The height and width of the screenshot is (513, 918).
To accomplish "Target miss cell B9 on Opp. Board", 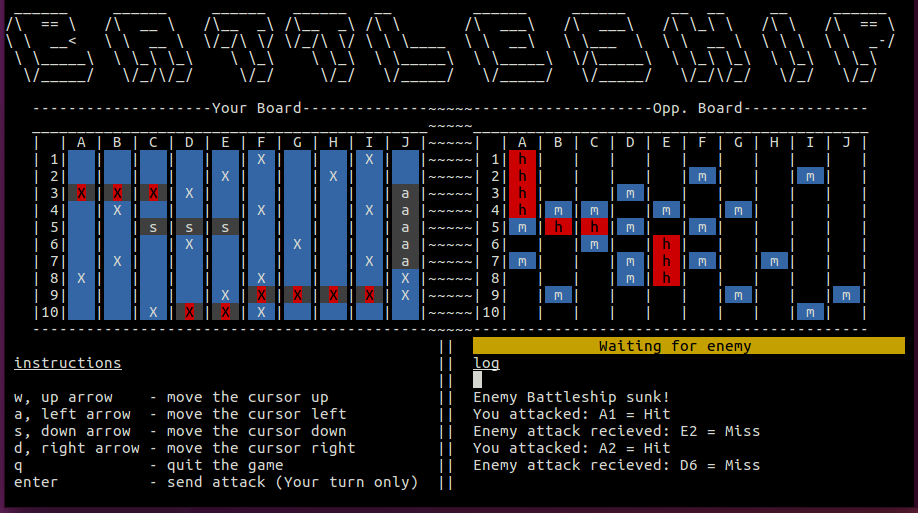I will 558,295.
